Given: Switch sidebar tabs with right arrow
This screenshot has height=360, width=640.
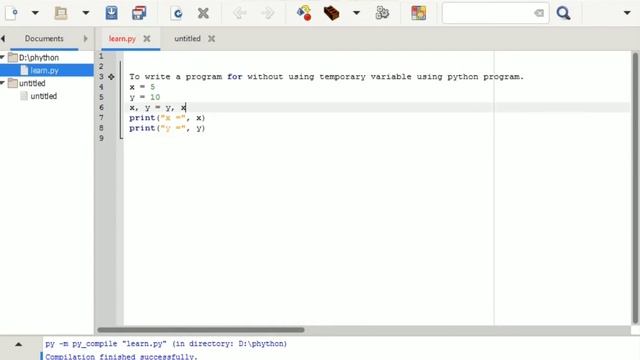Looking at the screenshot, I should click(x=85, y=39).
